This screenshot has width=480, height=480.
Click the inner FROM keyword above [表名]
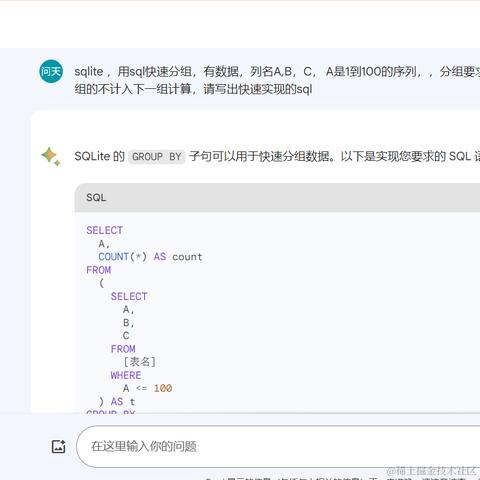coord(123,349)
